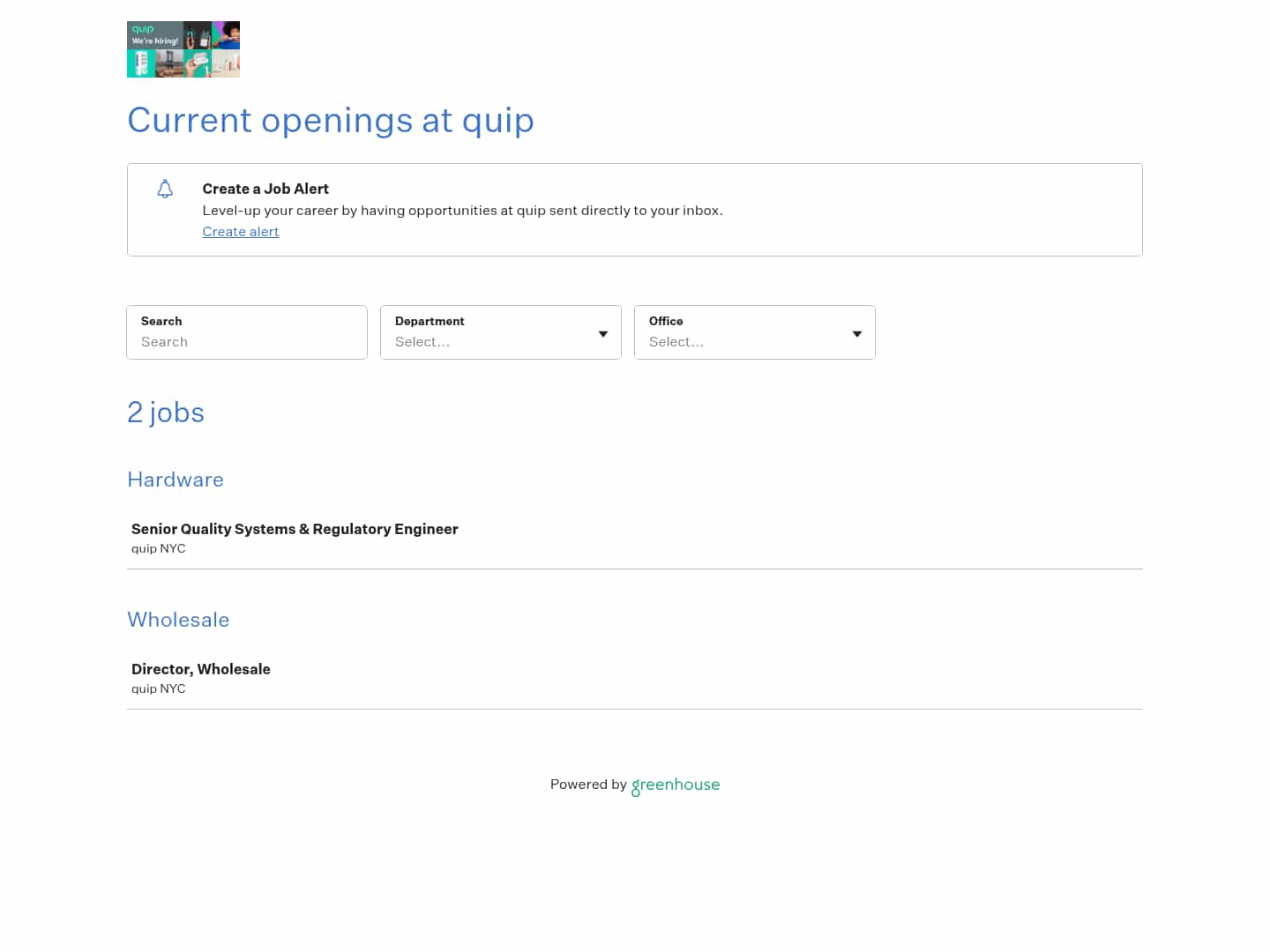
Task: Click the Create a Job Alert heading
Action: 265,189
